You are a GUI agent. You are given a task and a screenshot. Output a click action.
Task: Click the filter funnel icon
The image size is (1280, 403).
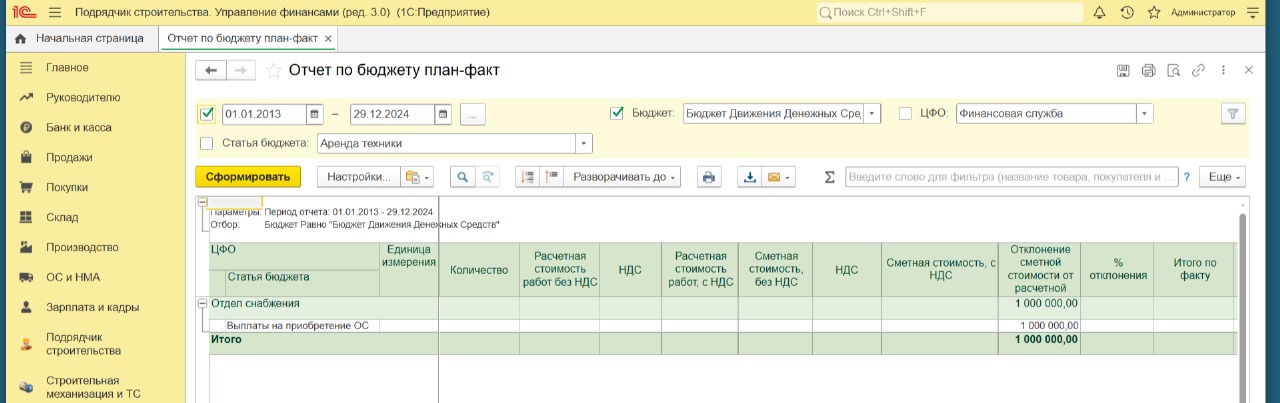pos(1233,114)
